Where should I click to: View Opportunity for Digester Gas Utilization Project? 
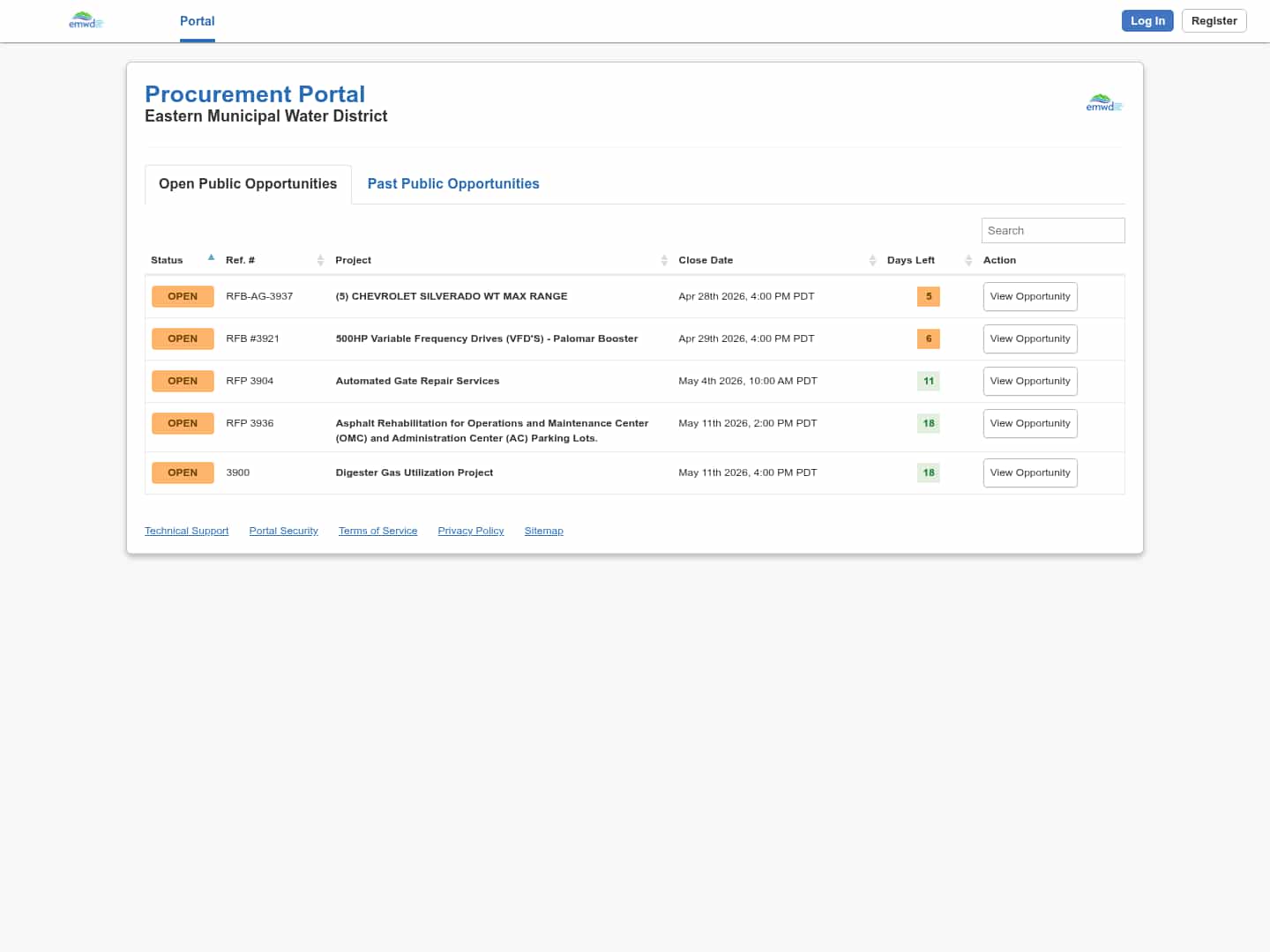[1029, 472]
